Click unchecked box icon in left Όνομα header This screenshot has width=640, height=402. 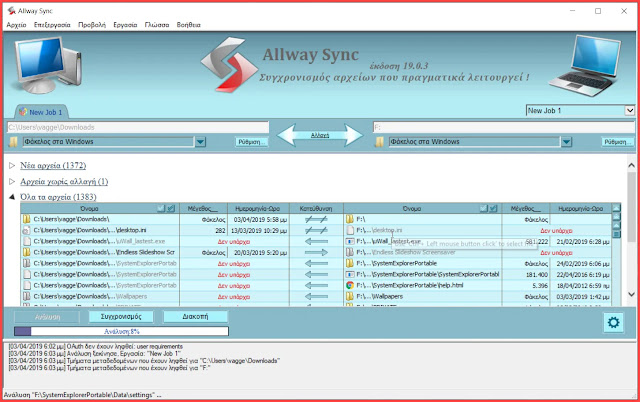(161, 209)
